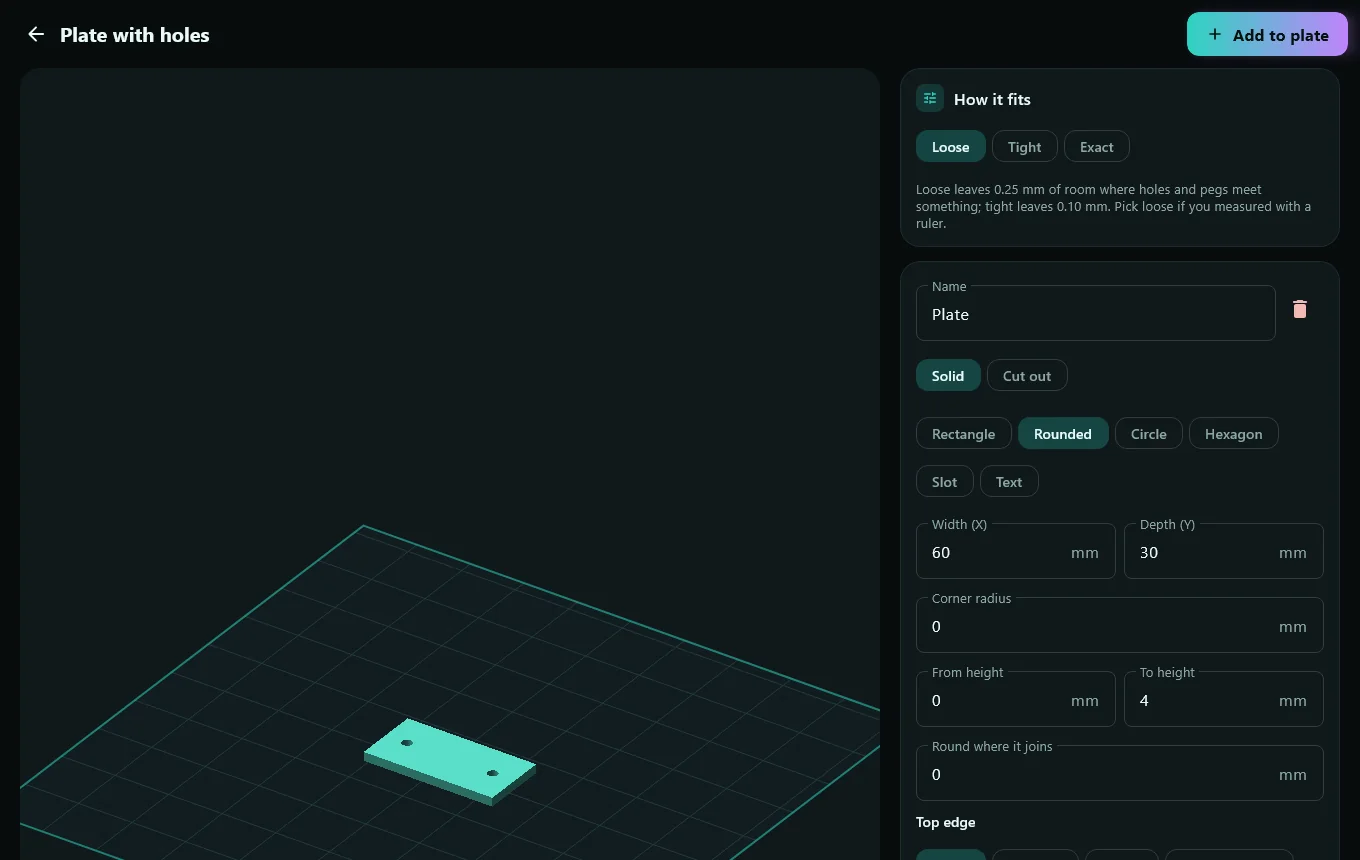The width and height of the screenshot is (1360, 860).
Task: Set the shape to Solid mode
Action: click(948, 375)
